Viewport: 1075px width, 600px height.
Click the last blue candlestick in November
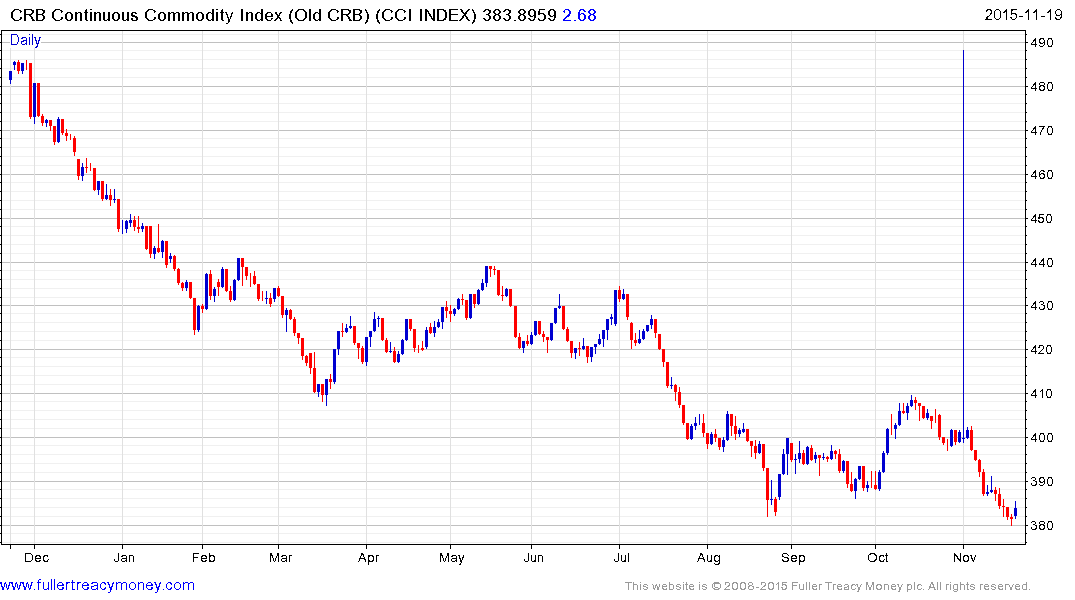1015,510
